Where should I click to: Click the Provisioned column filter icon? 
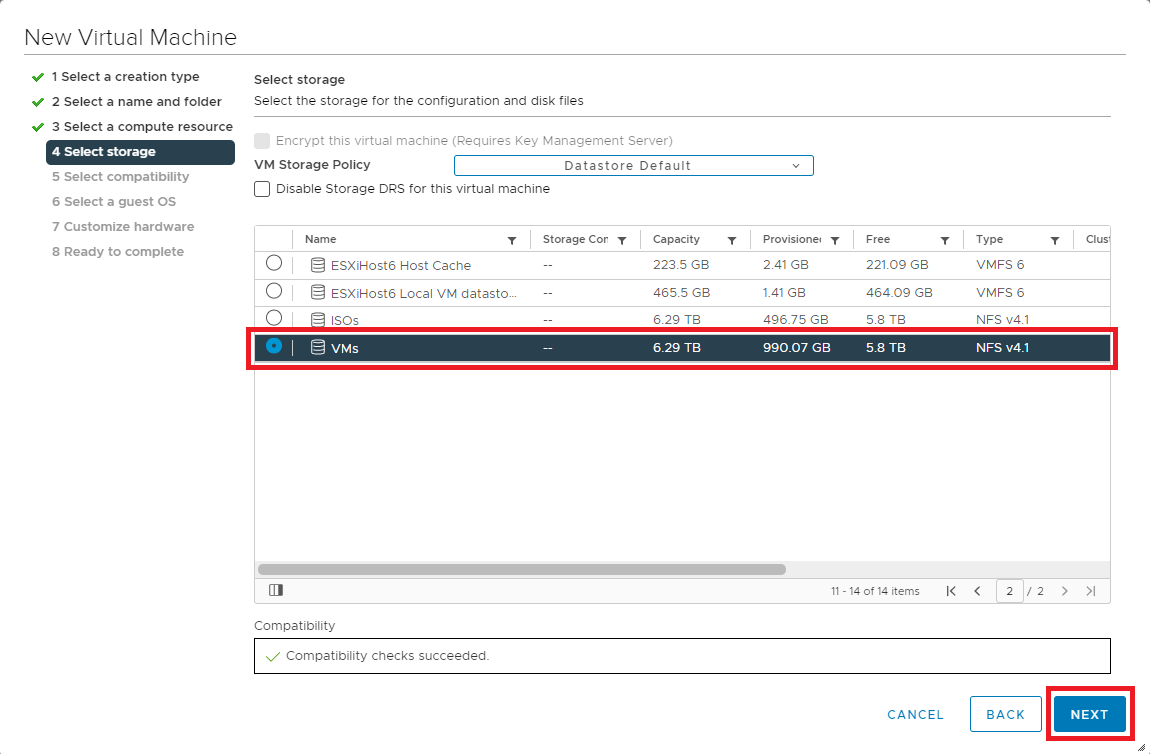(x=835, y=241)
